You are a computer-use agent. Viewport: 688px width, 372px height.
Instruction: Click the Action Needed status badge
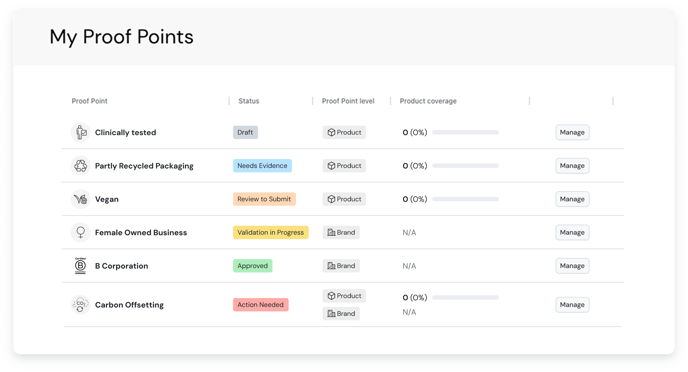261,304
